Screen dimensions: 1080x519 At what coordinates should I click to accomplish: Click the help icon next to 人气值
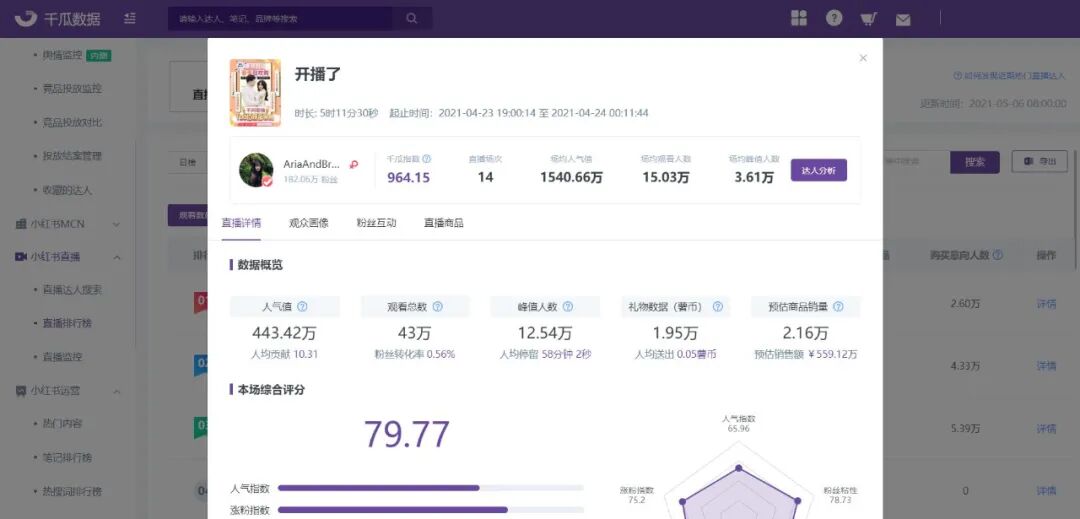pyautogui.click(x=302, y=307)
